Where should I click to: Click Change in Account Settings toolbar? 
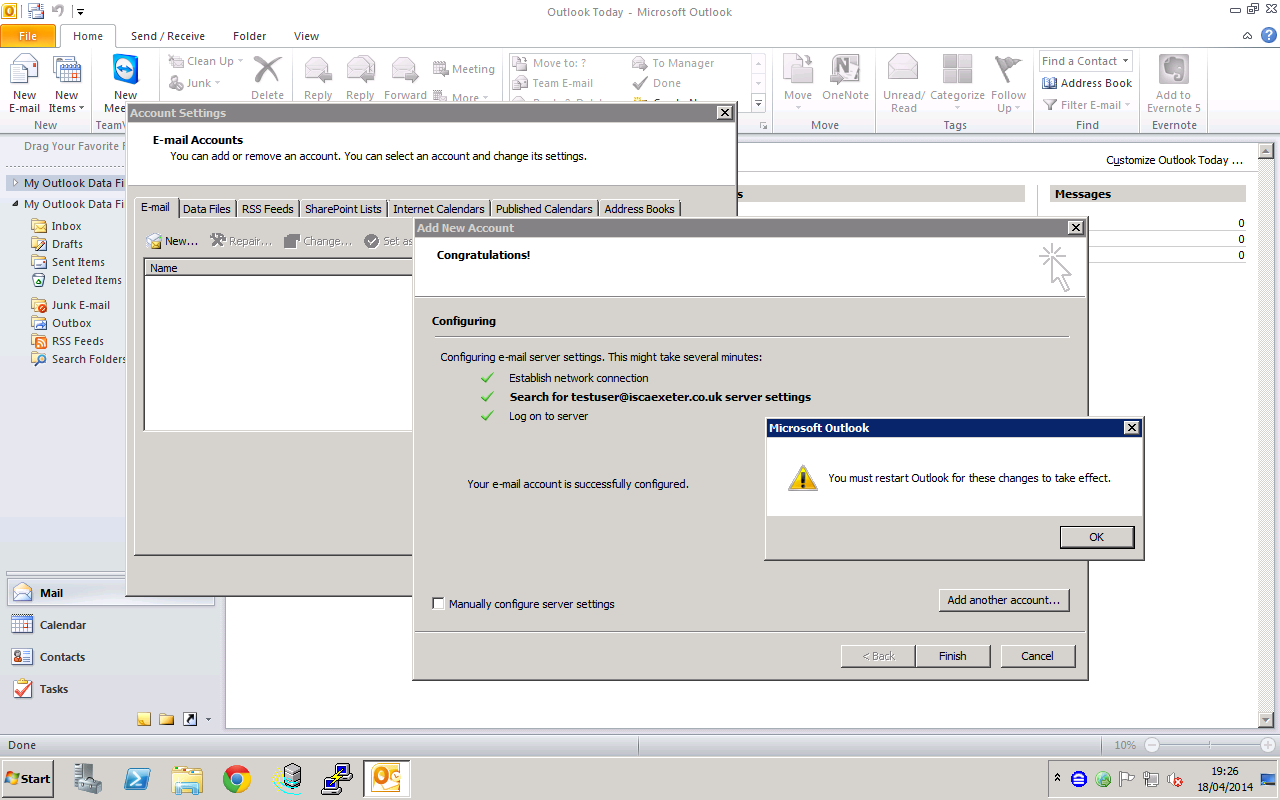(318, 241)
